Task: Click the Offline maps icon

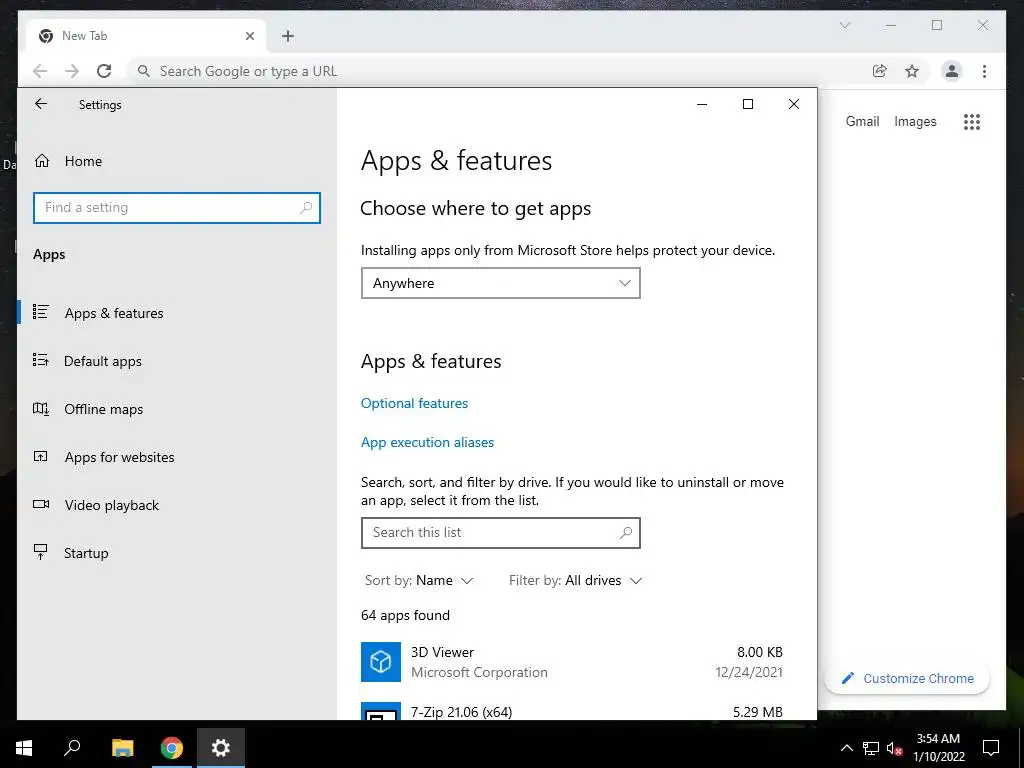Action: [40, 409]
